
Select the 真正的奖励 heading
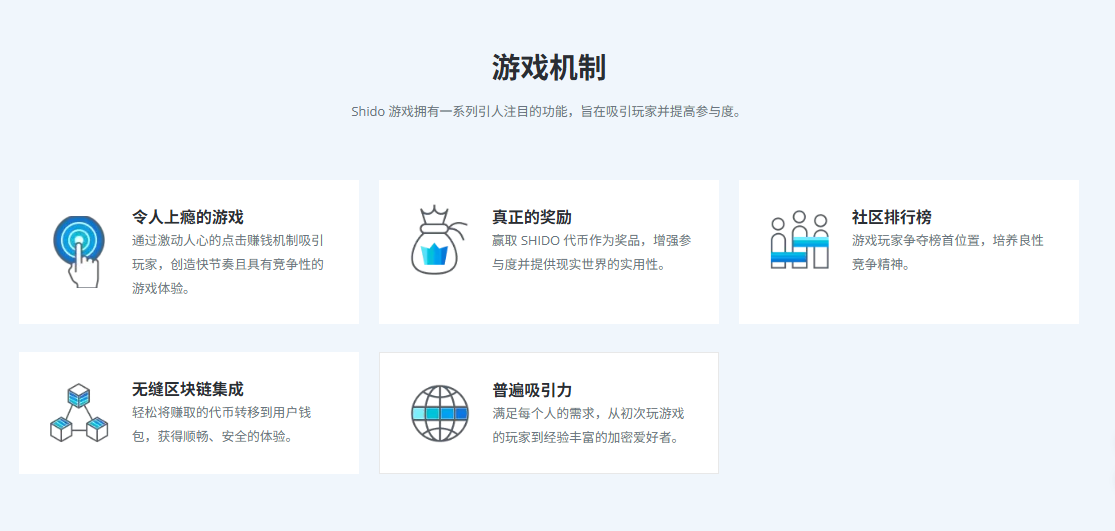tap(532, 217)
